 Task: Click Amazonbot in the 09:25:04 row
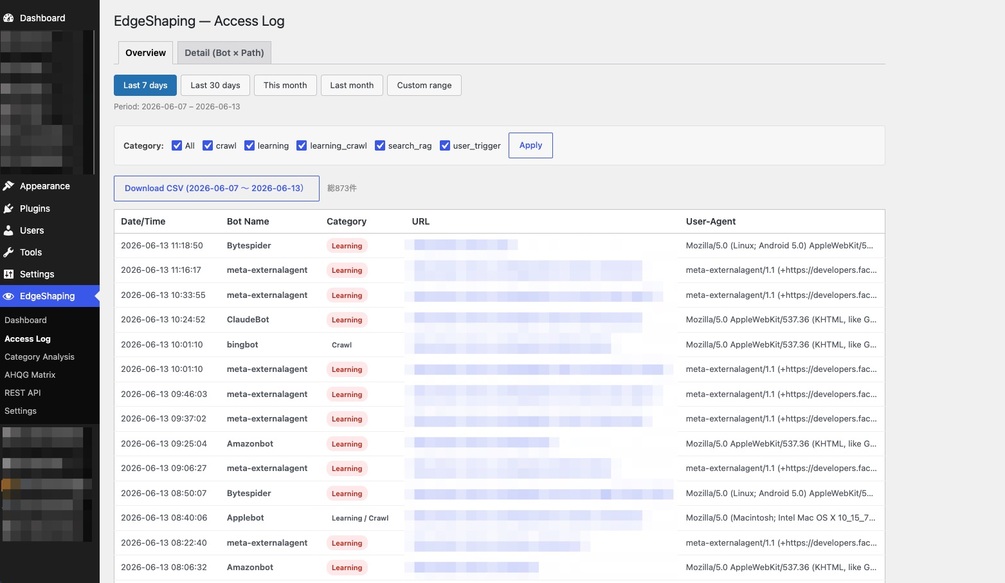[x=250, y=443]
